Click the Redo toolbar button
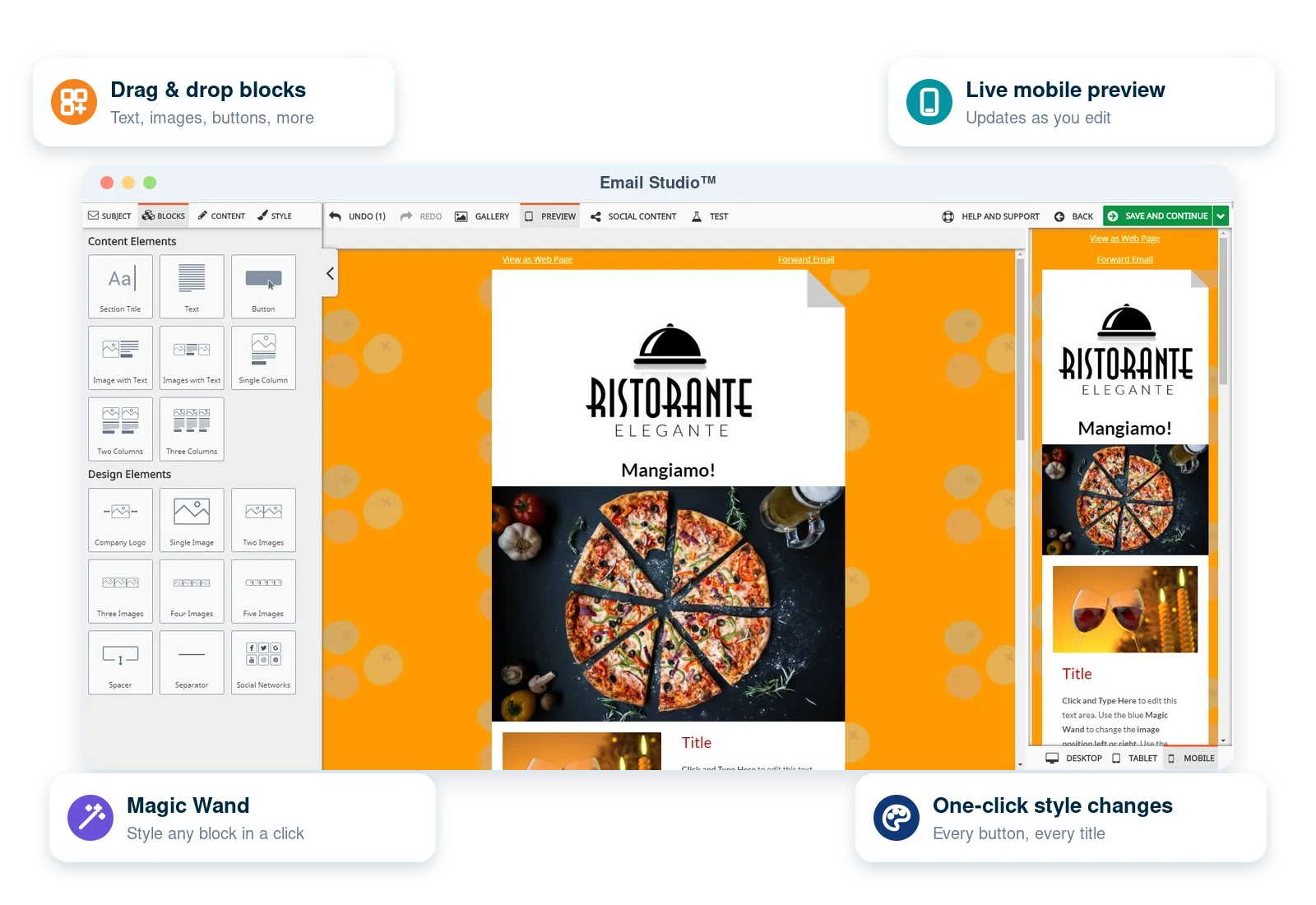The height and width of the screenshot is (905, 1316). (421, 216)
